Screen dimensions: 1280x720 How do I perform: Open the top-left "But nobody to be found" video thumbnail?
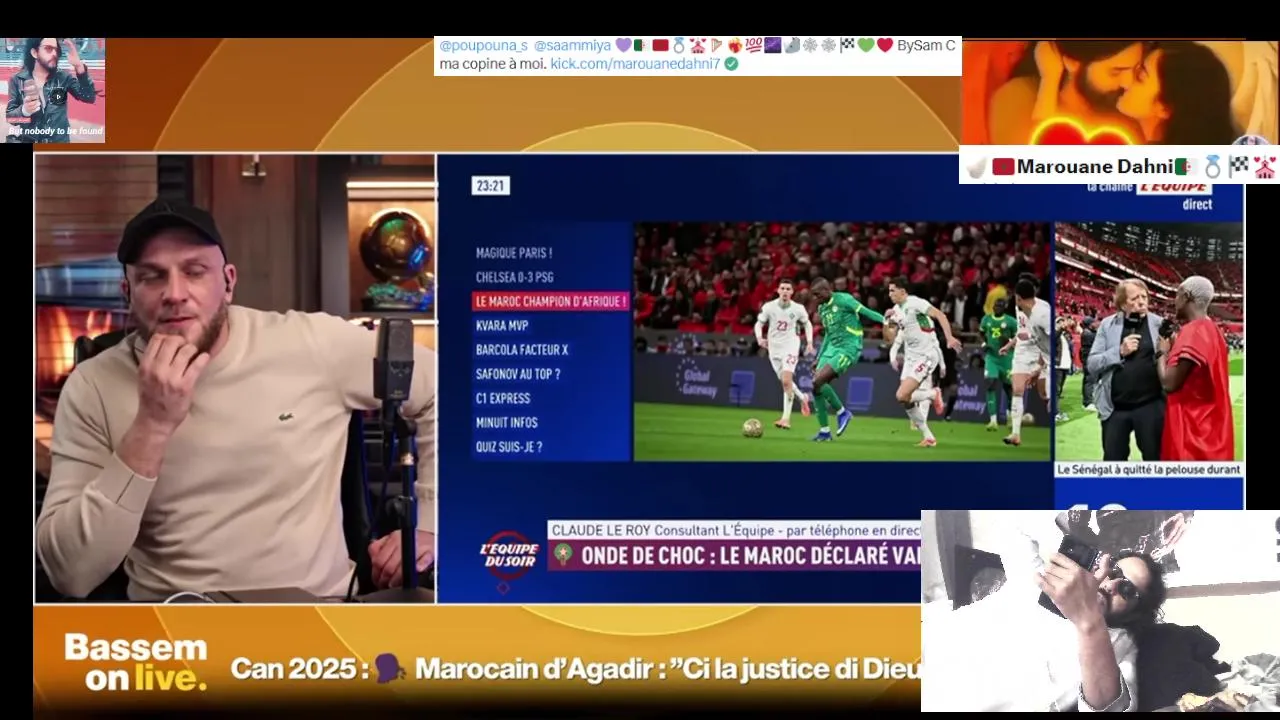[53, 90]
